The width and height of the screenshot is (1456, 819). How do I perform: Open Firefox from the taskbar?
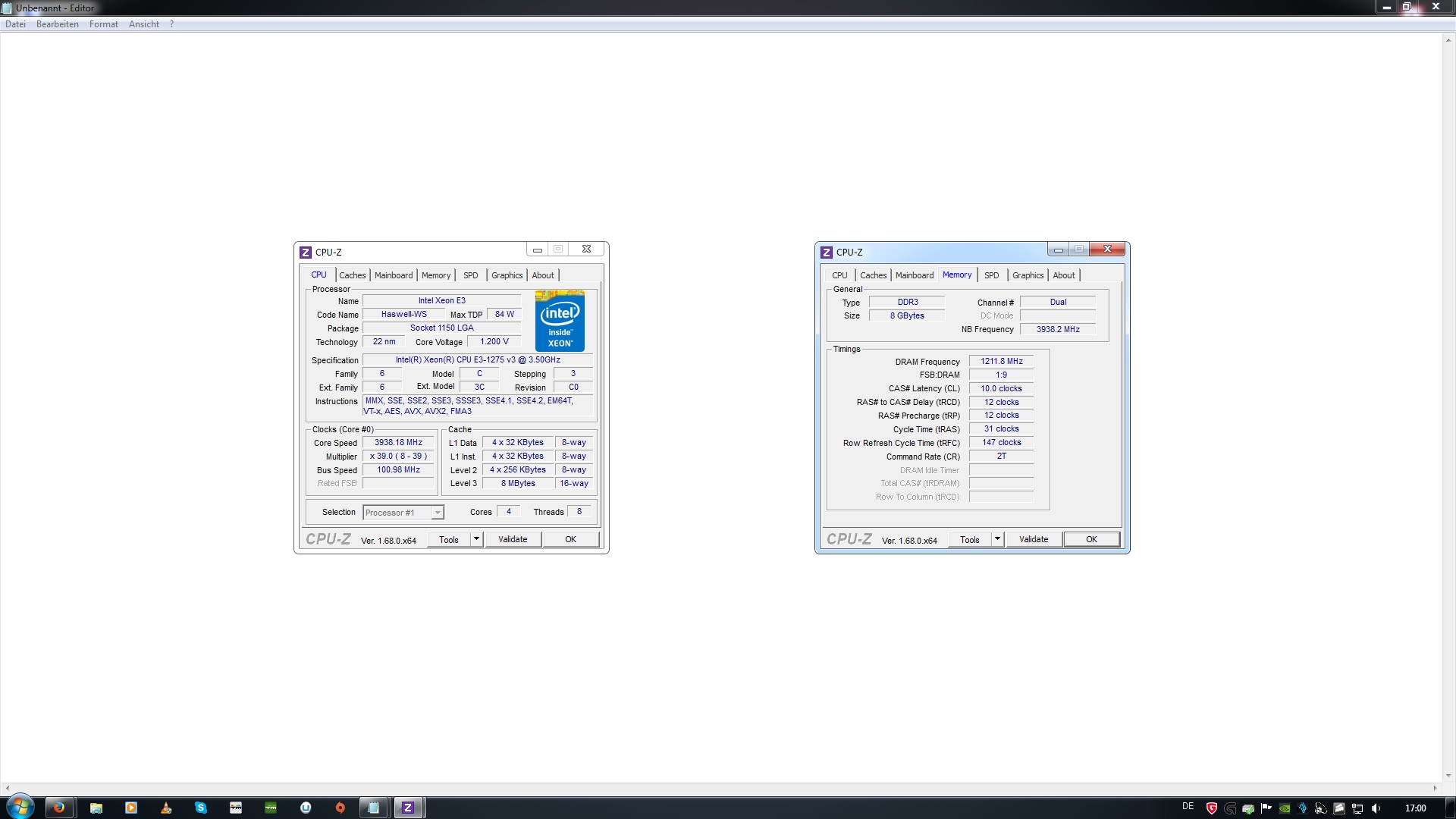[59, 808]
